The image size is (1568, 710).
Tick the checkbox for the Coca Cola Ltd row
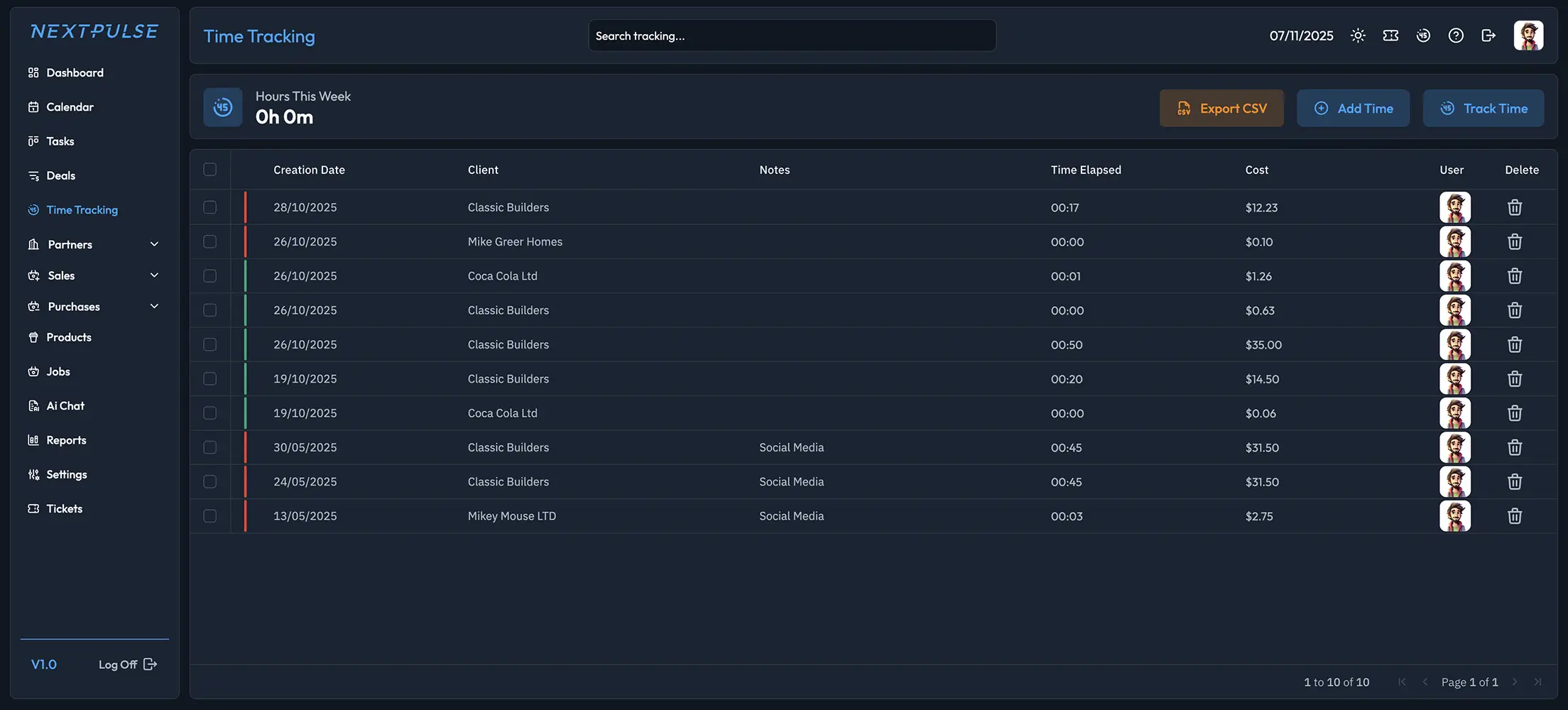(209, 275)
